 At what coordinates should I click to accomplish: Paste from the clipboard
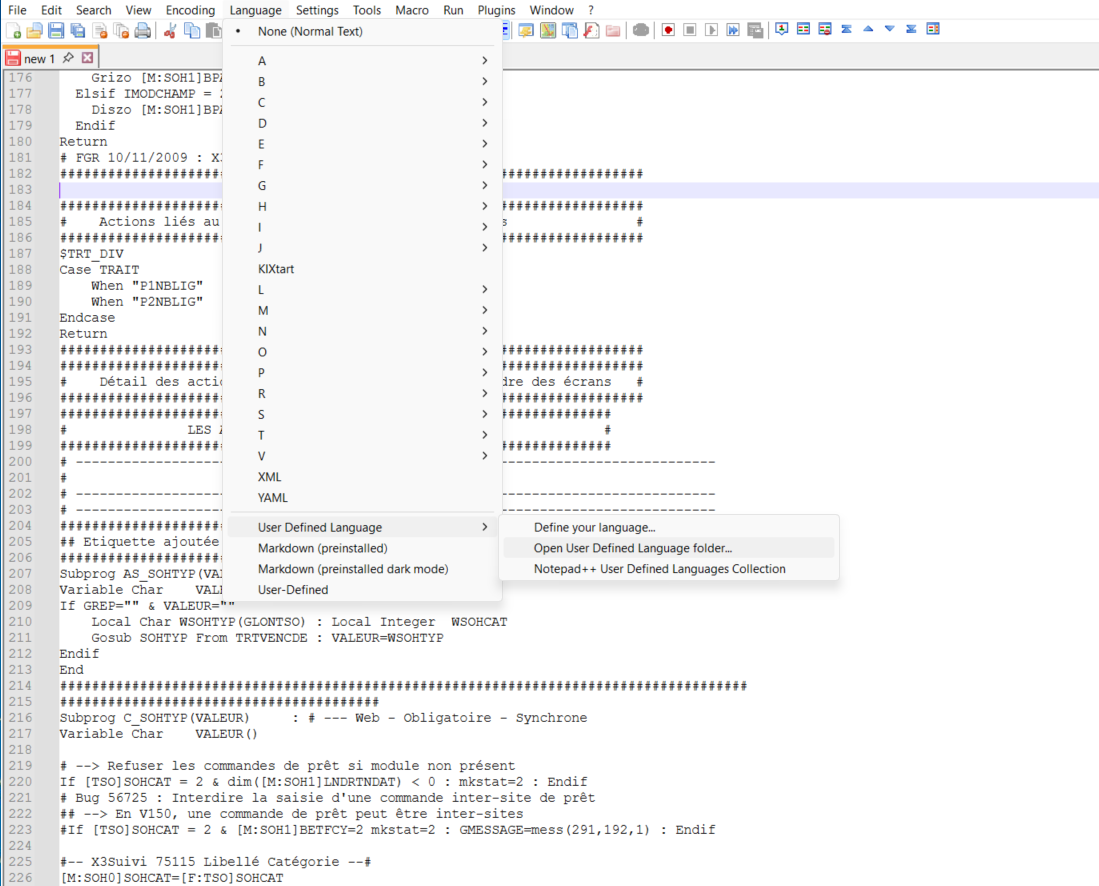click(x=213, y=30)
